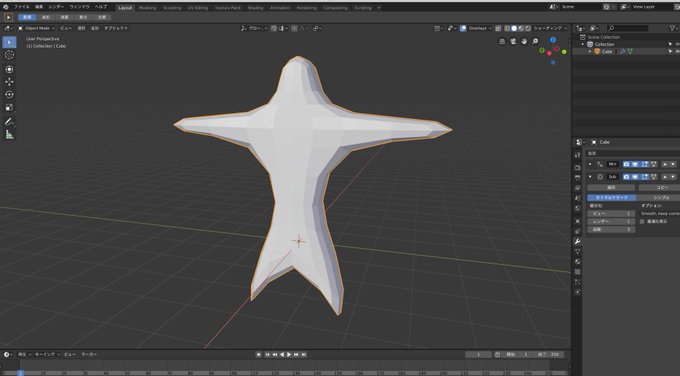
Task: Open the Texture checker tab in properties
Action: point(577,272)
